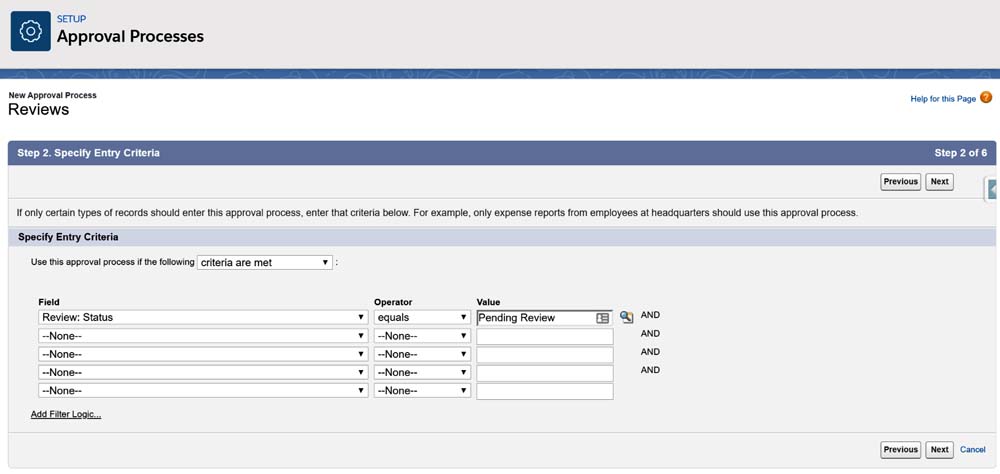
Task: Click the 'Step 2 of 6' indicator
Action: pos(960,153)
